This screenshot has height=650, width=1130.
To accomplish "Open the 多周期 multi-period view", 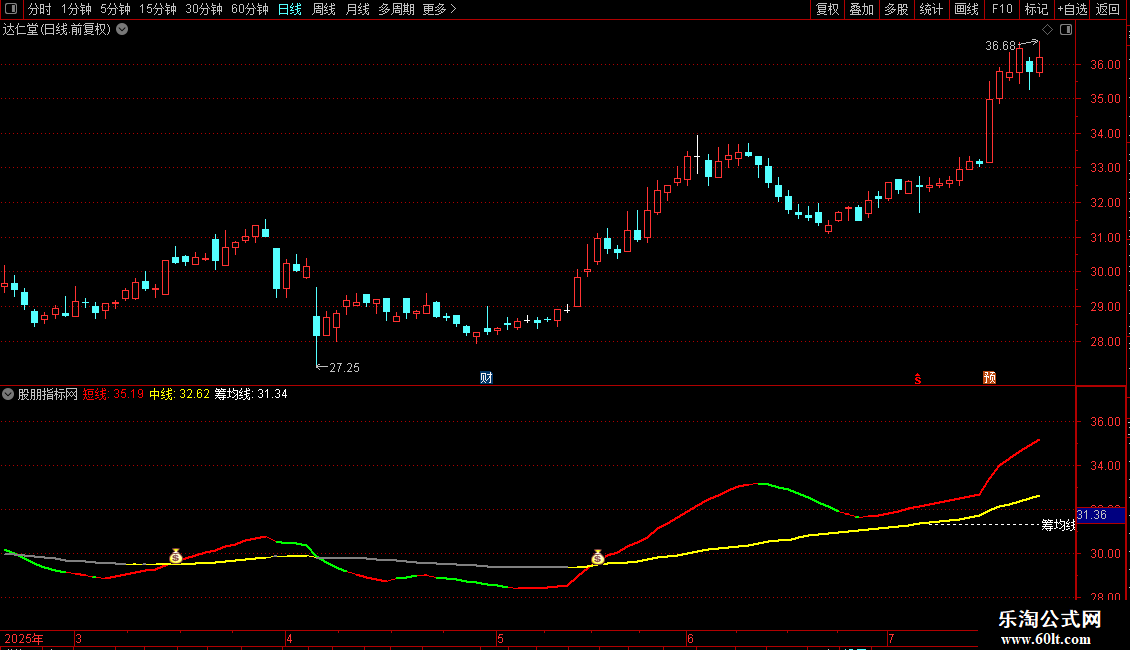I will pyautogui.click(x=396, y=9).
